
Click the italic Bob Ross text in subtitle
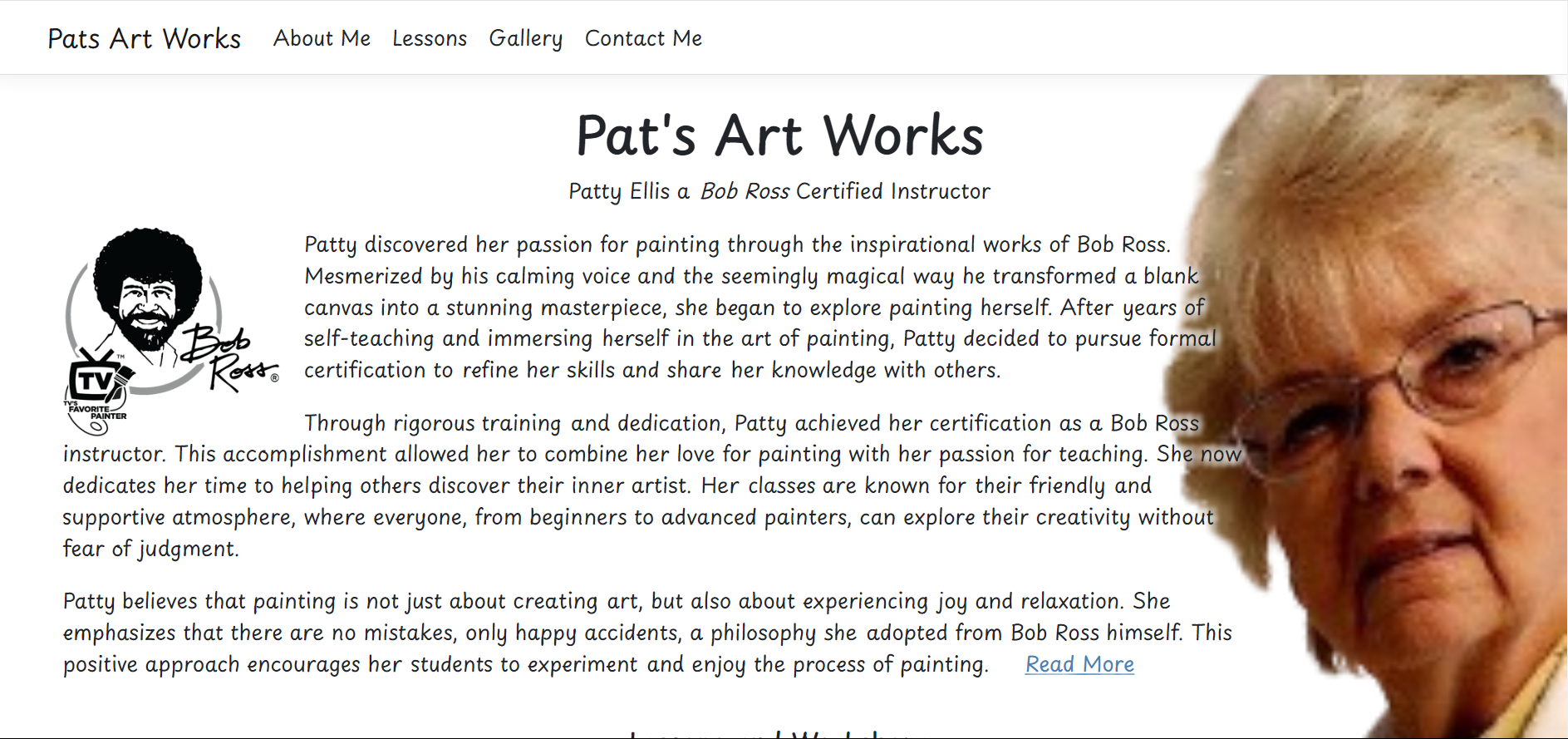745,191
